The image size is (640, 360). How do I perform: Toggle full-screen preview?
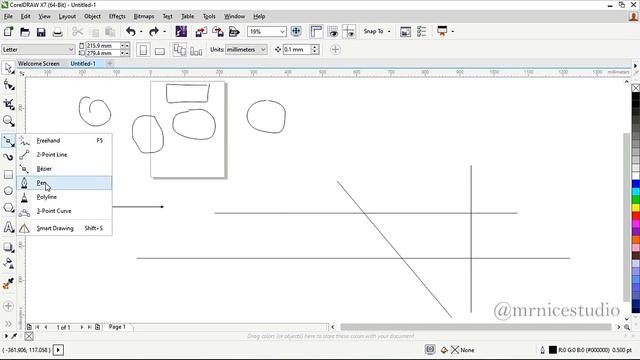(296, 31)
